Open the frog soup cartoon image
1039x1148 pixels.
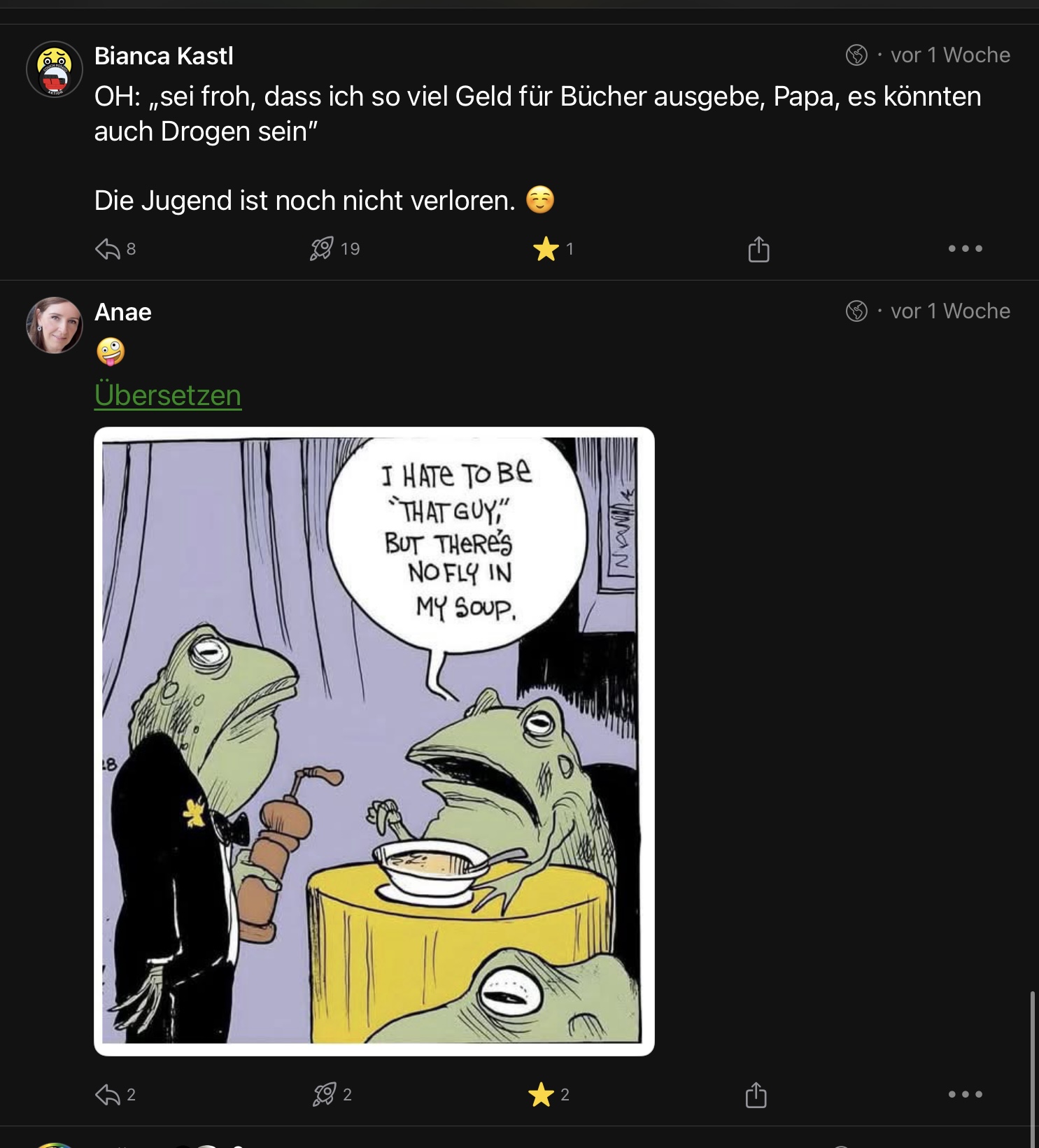tap(374, 741)
